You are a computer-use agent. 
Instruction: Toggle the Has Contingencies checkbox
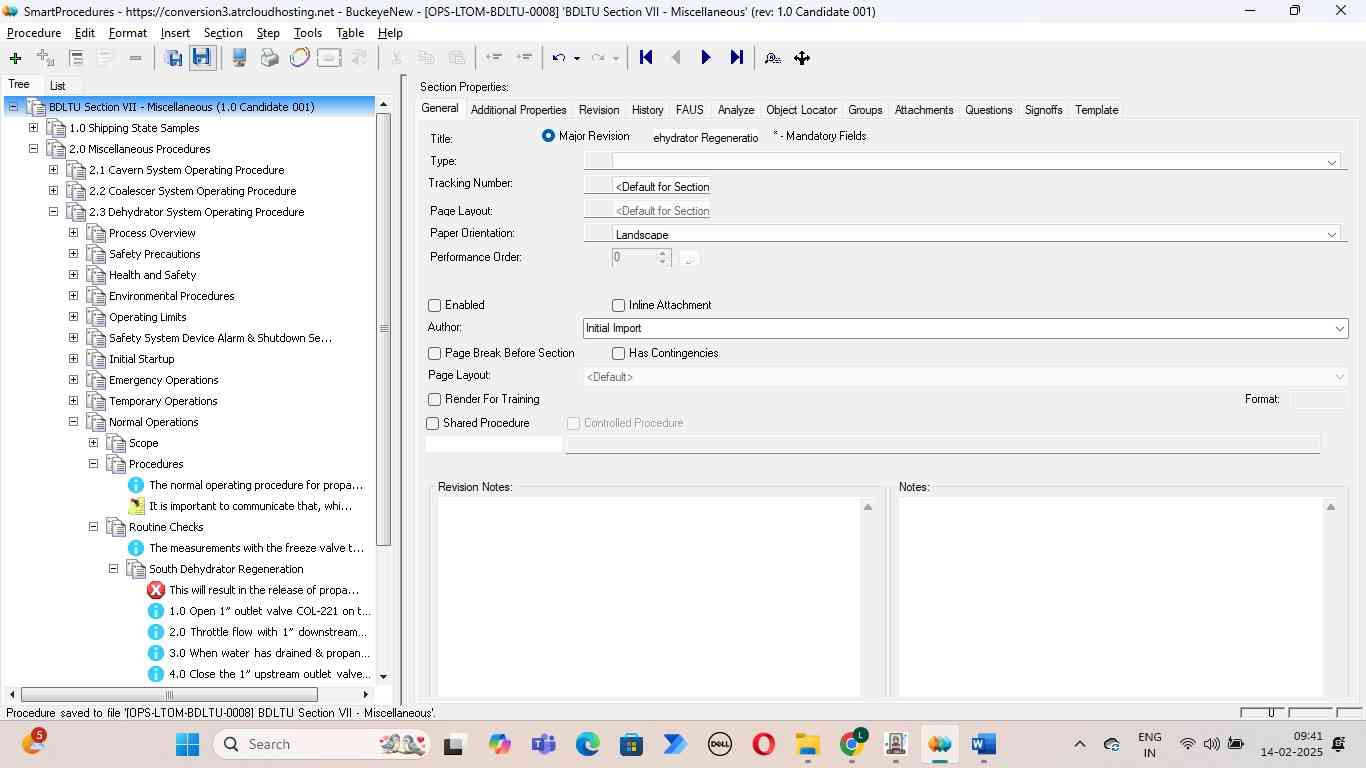pyautogui.click(x=618, y=353)
